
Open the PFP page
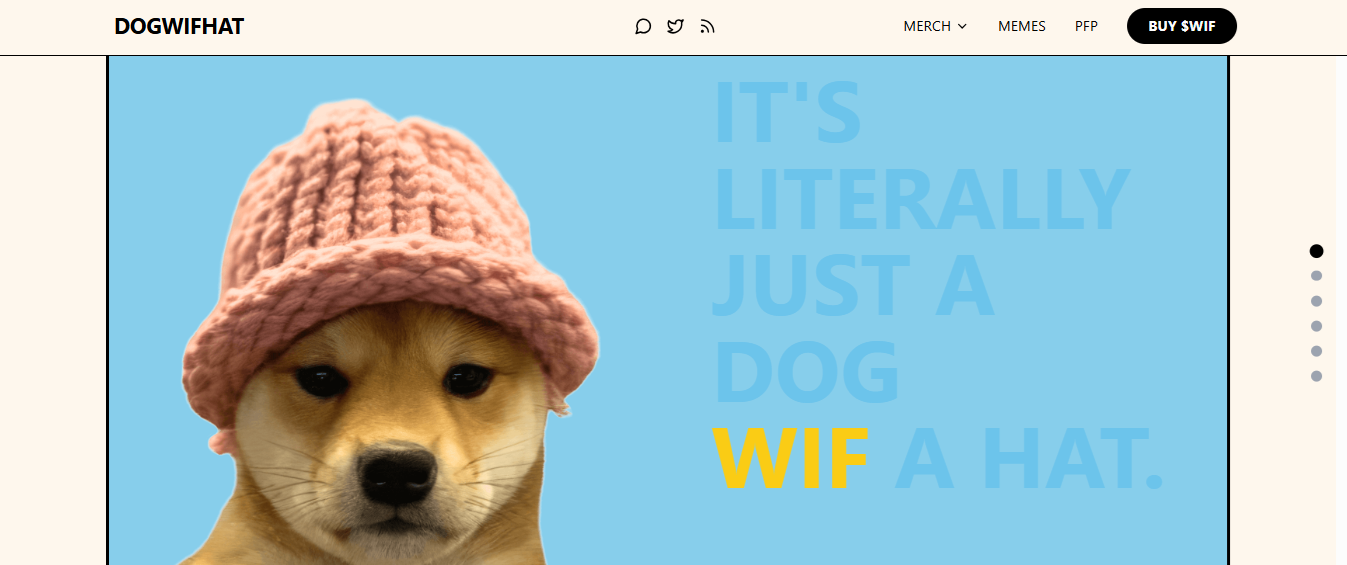pos(1086,26)
